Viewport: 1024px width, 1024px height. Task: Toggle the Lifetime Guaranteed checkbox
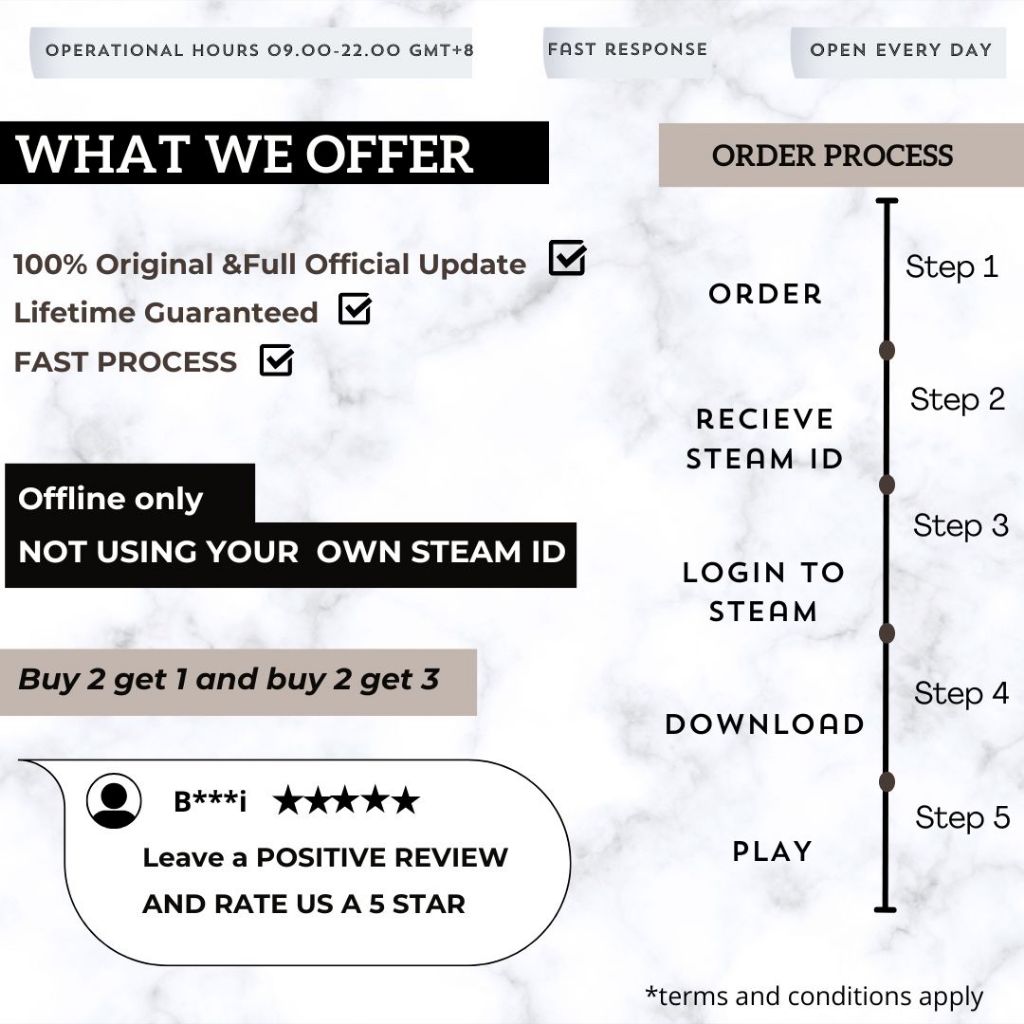[x=354, y=309]
